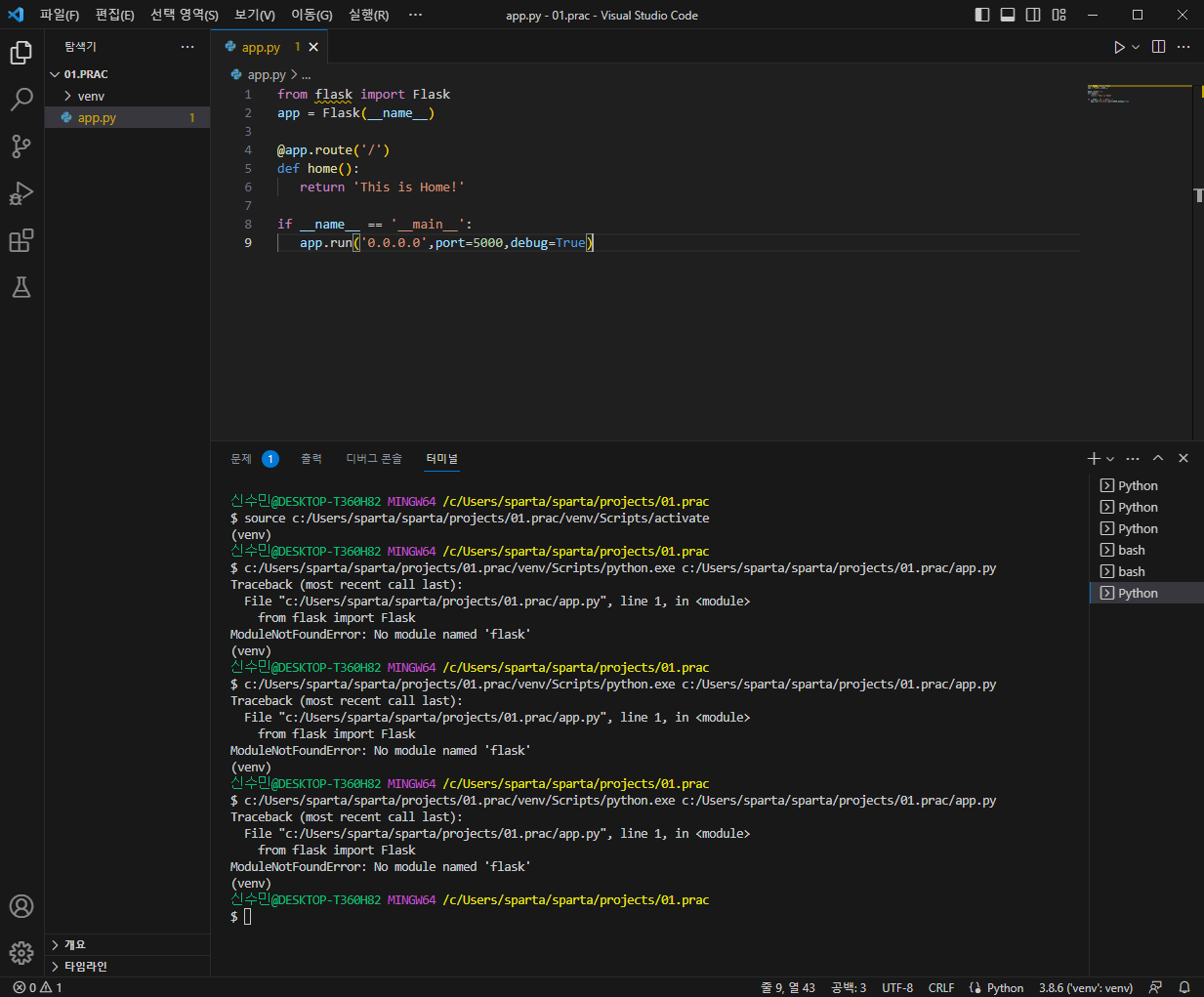Viewport: 1204px width, 997px height.
Task: Switch to the 문제 problems tab
Action: click(254, 459)
